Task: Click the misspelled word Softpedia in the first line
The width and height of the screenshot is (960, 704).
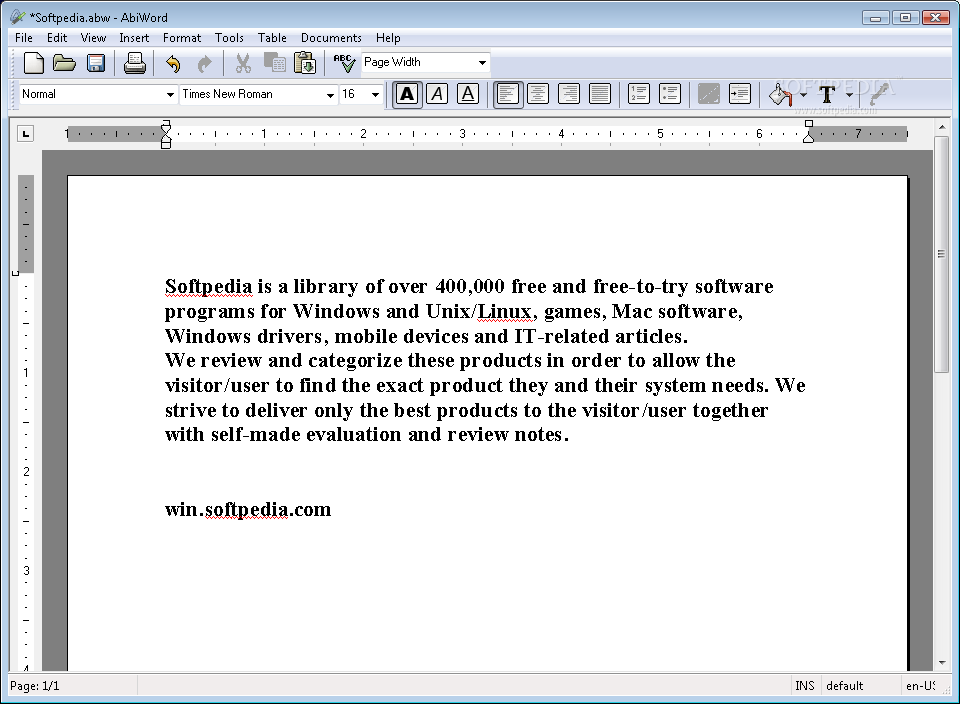Action: tap(208, 286)
